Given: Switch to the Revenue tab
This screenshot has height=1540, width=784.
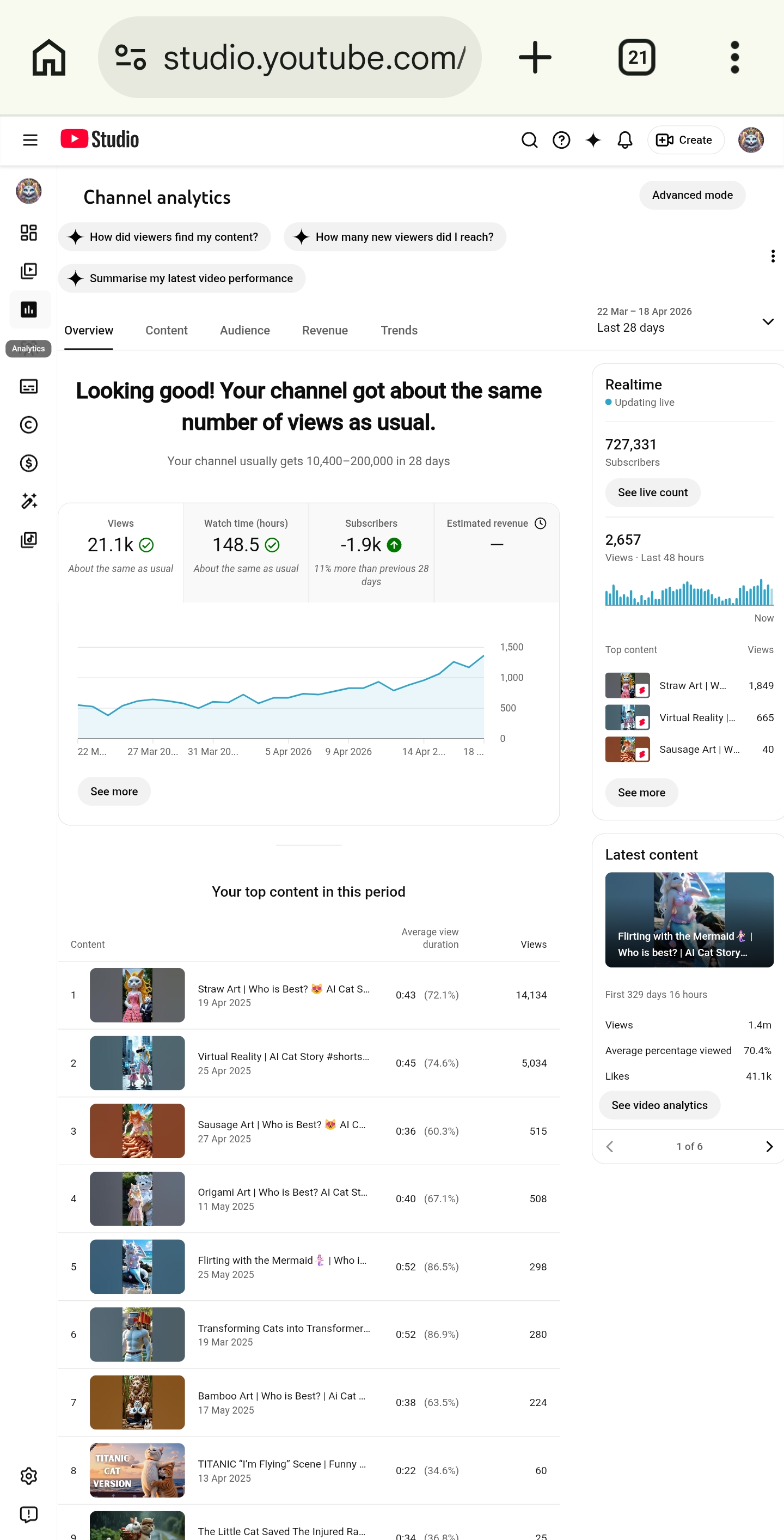Looking at the screenshot, I should [325, 331].
